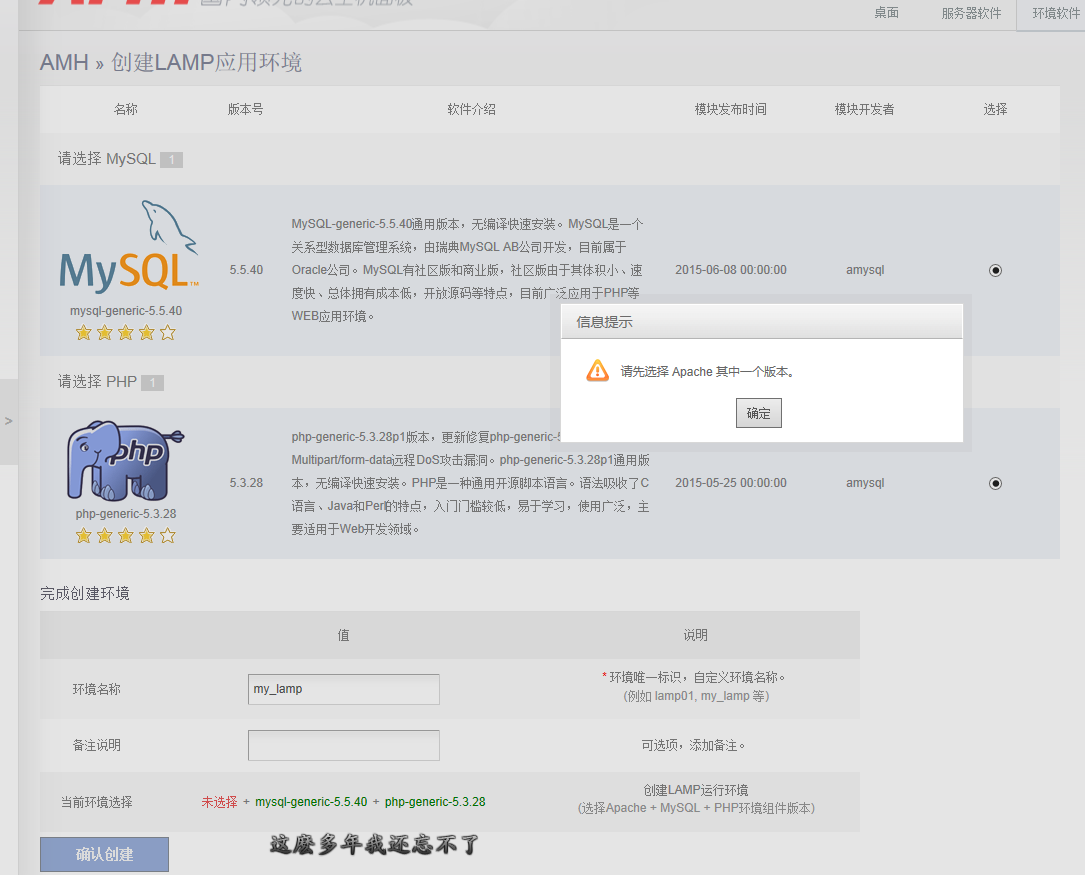Viewport: 1085px width, 875px height.
Task: Click the mysql-generic-5.5.40 name under logo
Action: coord(126,311)
